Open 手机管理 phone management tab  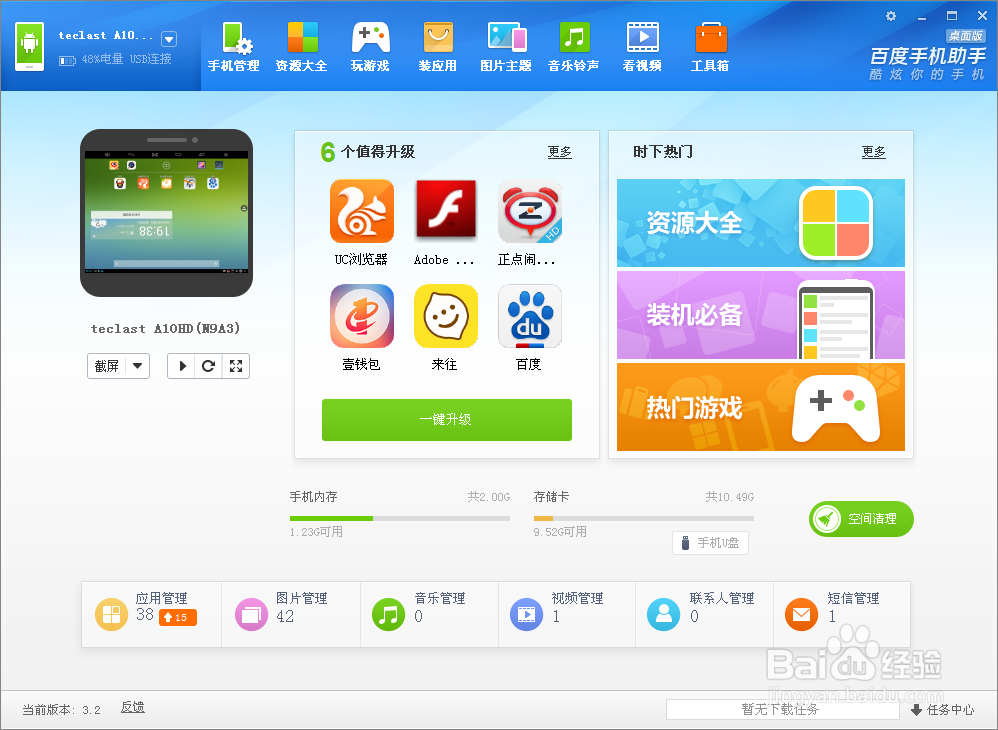point(234,46)
